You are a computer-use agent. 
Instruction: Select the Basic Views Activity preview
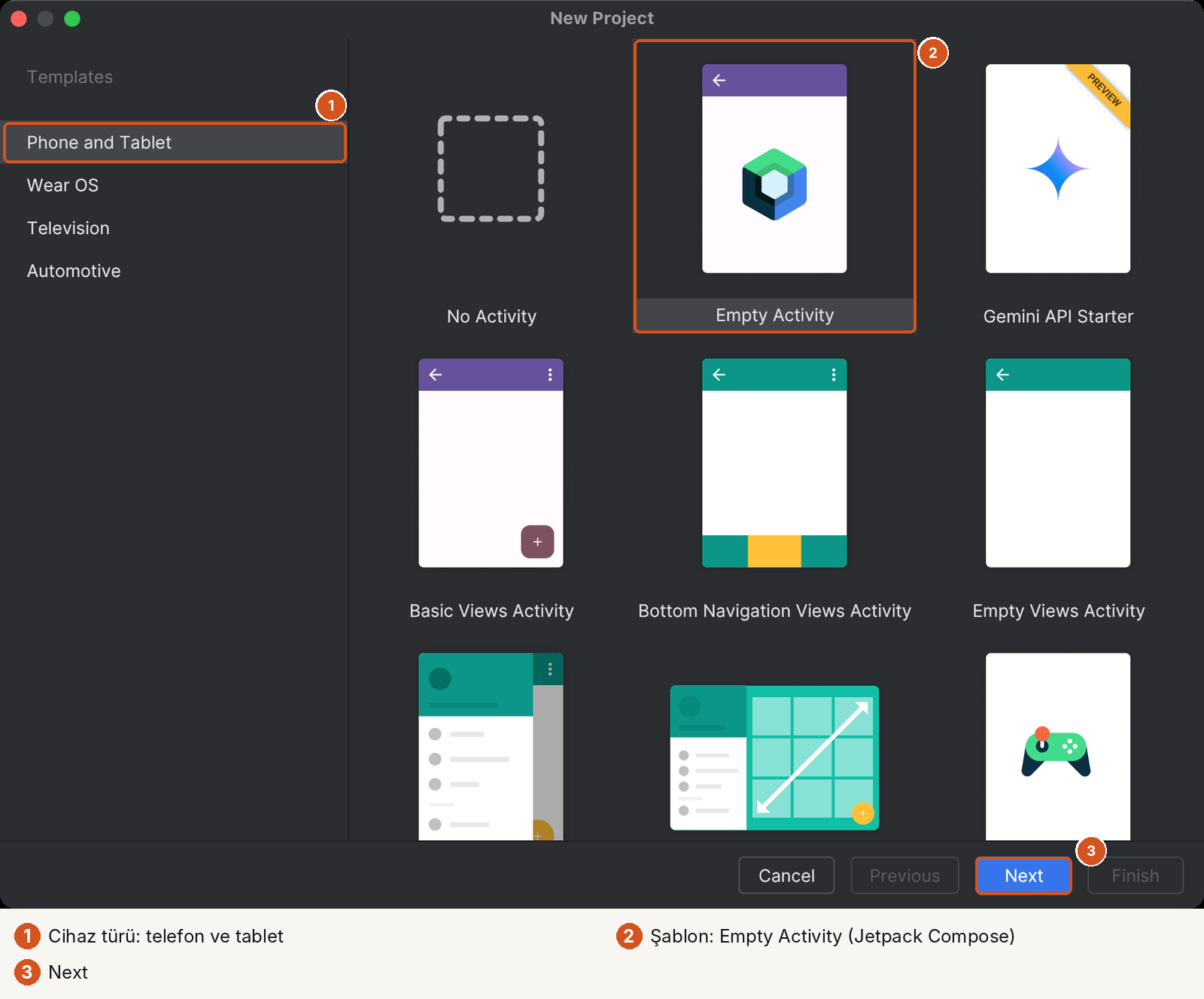491,463
